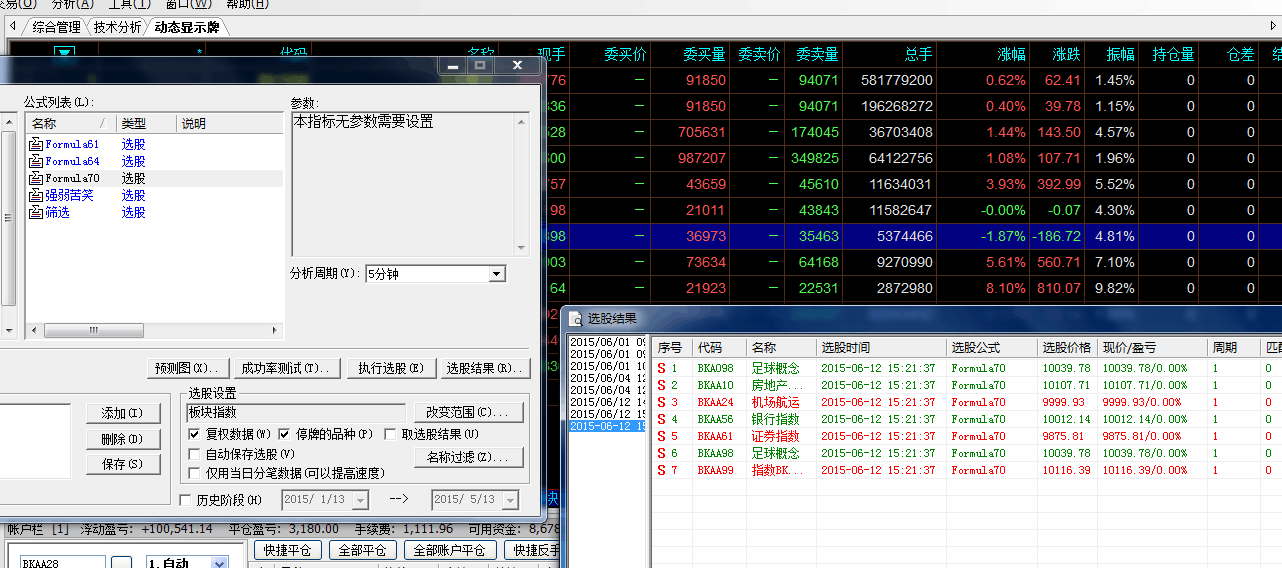This screenshot has height=568, width=1282.
Task: Uncheck the 复权数据 checkbox
Action: tap(195, 435)
